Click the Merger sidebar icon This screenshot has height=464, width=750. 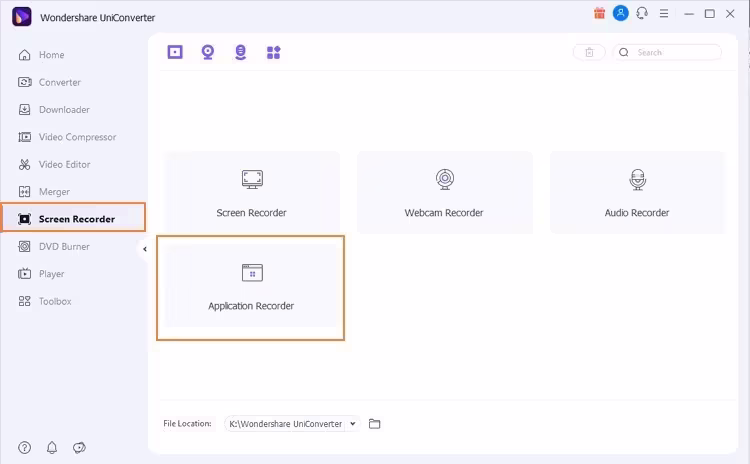tap(24, 192)
